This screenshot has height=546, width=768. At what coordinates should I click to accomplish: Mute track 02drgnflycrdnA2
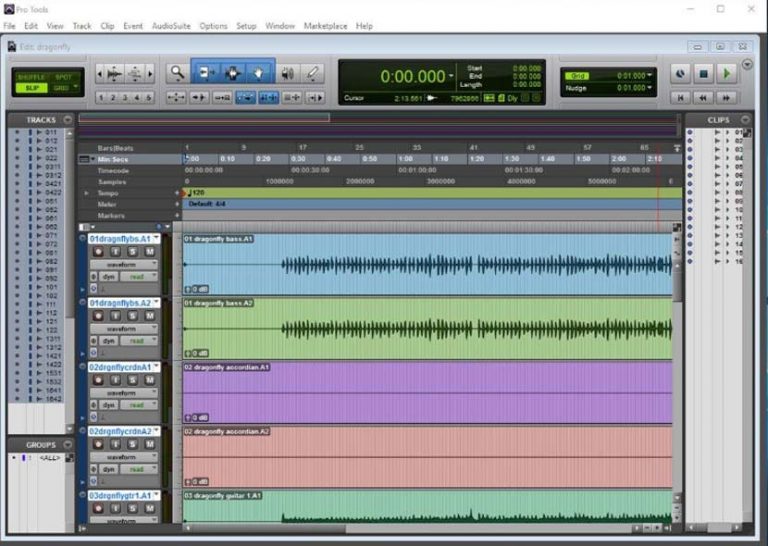point(149,444)
